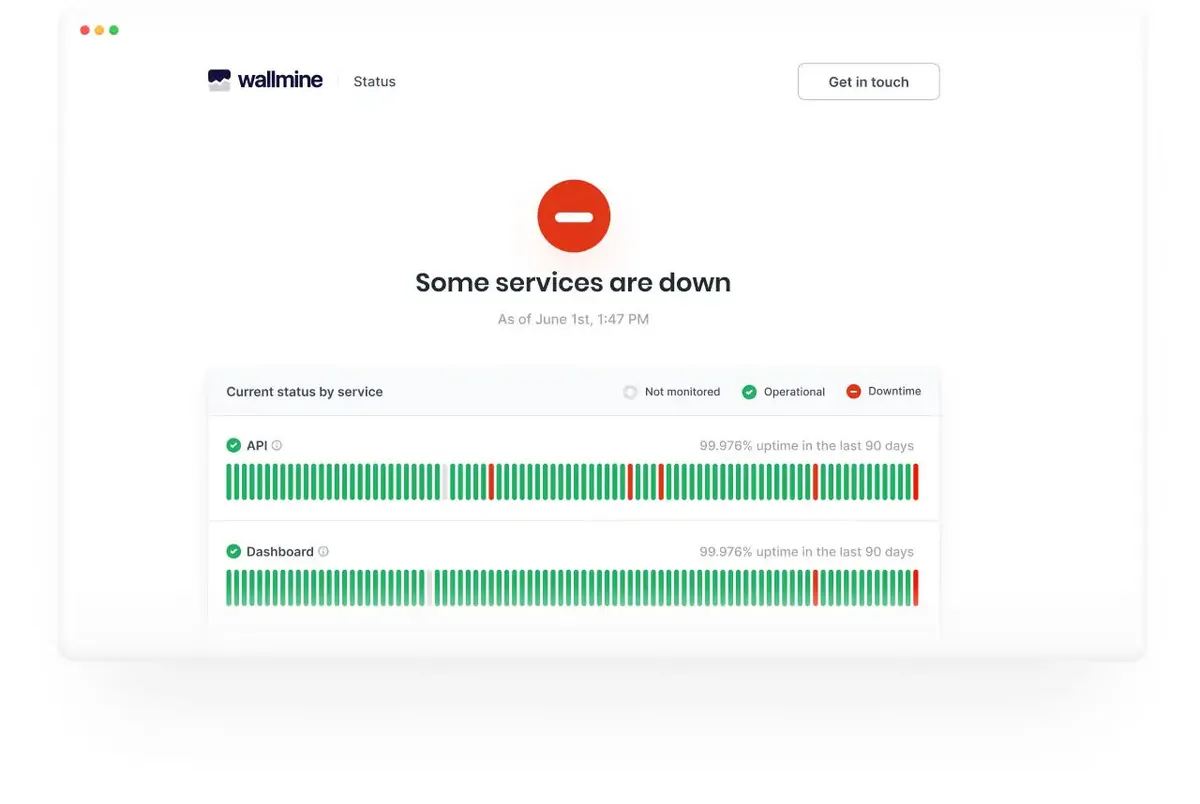The height and width of the screenshot is (804, 1200).
Task: Click the grey not-monitored bar in Dashboard timeline
Action: point(430,588)
